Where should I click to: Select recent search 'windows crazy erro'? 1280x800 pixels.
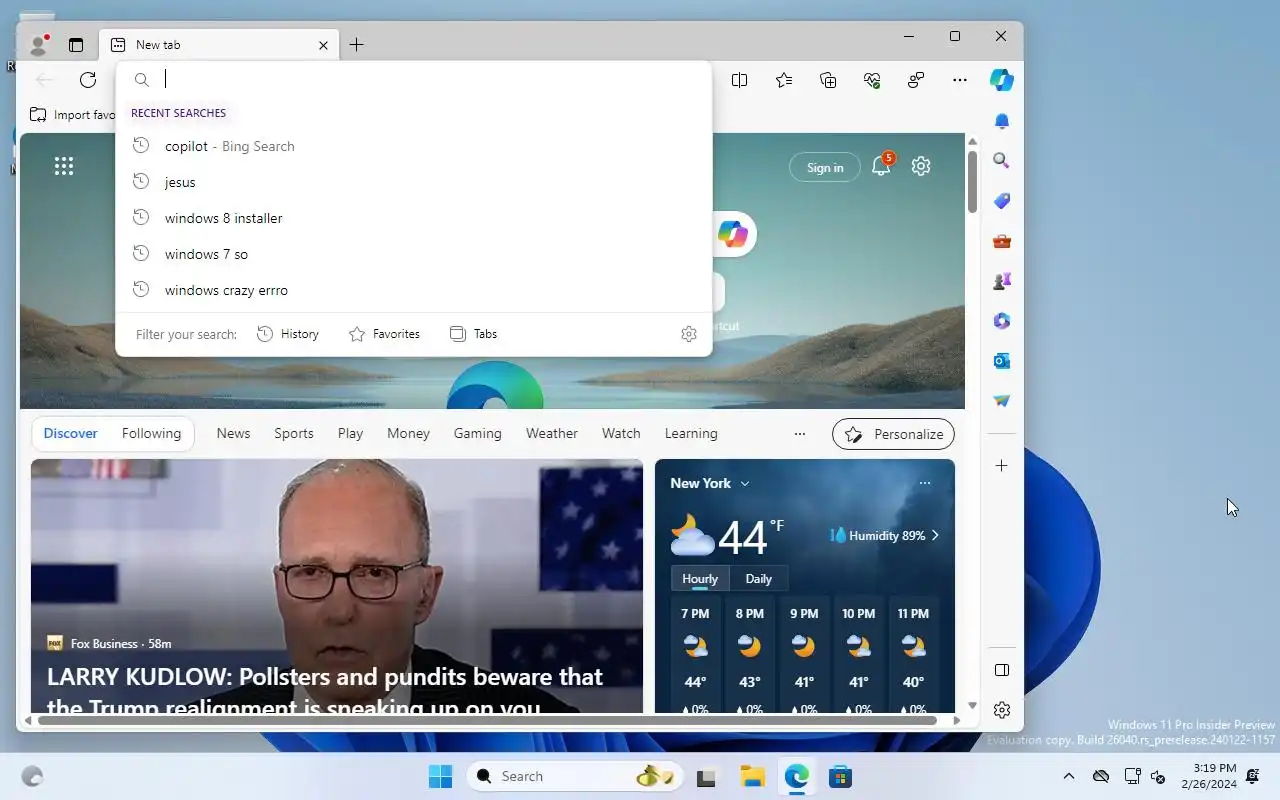(414, 290)
